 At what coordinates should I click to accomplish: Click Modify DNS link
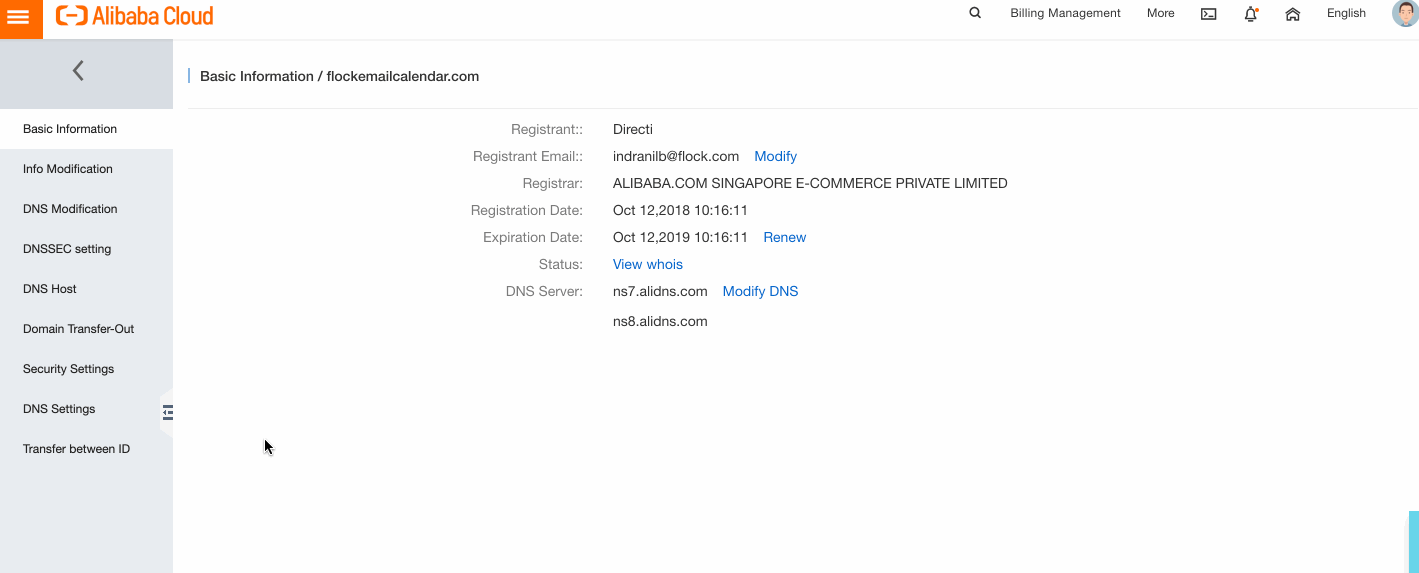tap(760, 291)
